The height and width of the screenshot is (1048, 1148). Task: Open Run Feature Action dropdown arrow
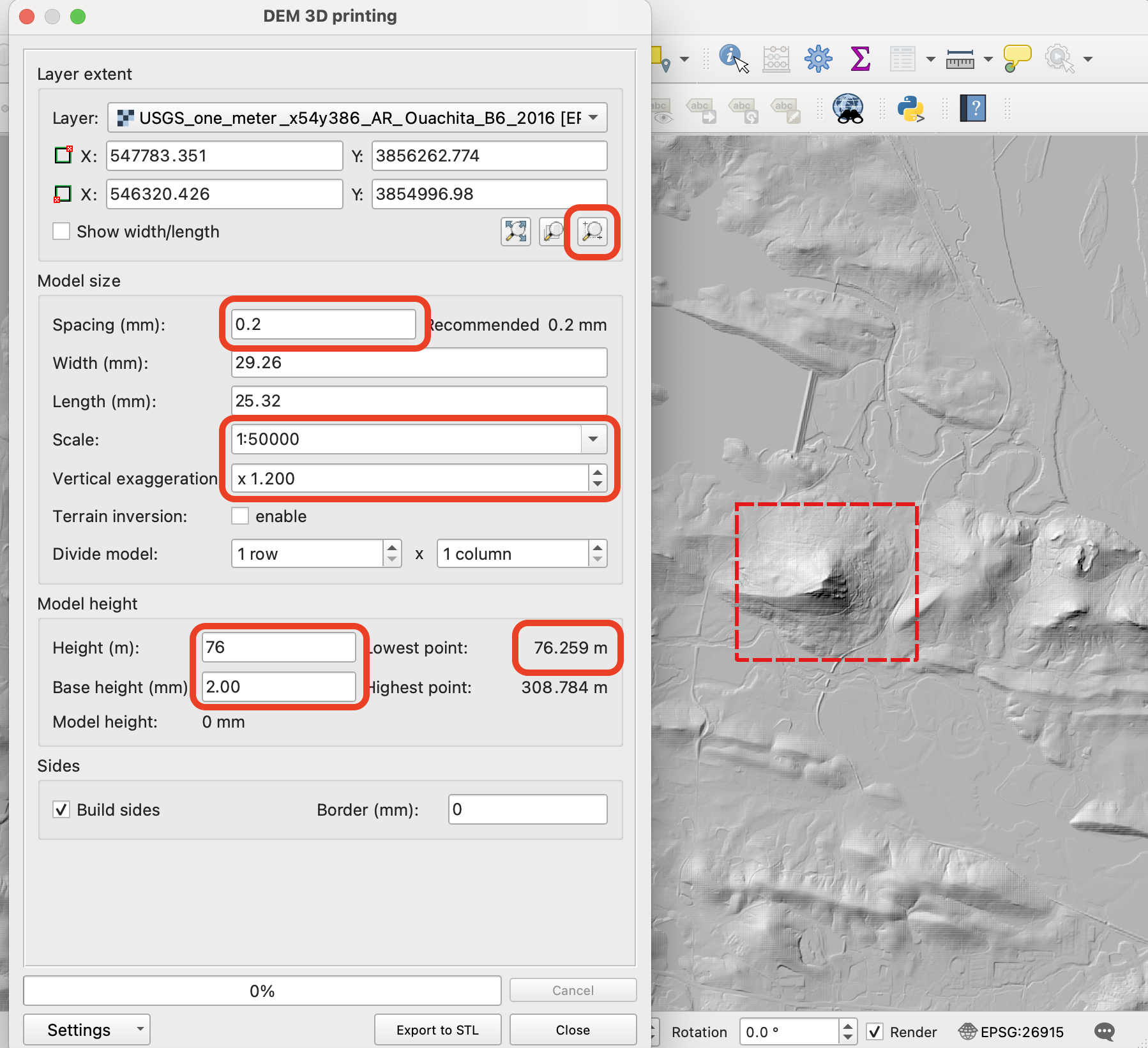pos(1087,59)
